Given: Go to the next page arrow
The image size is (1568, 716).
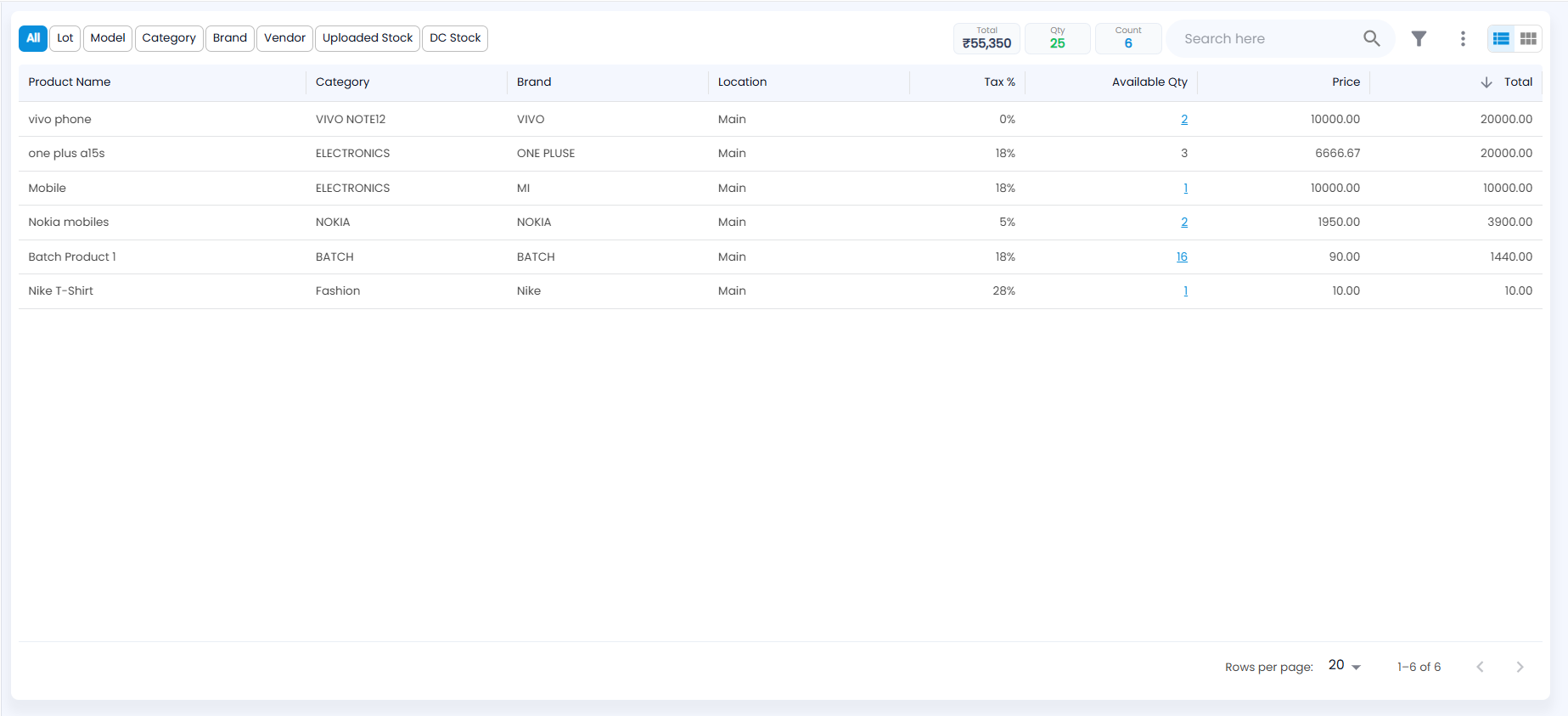Looking at the screenshot, I should coord(1520,667).
